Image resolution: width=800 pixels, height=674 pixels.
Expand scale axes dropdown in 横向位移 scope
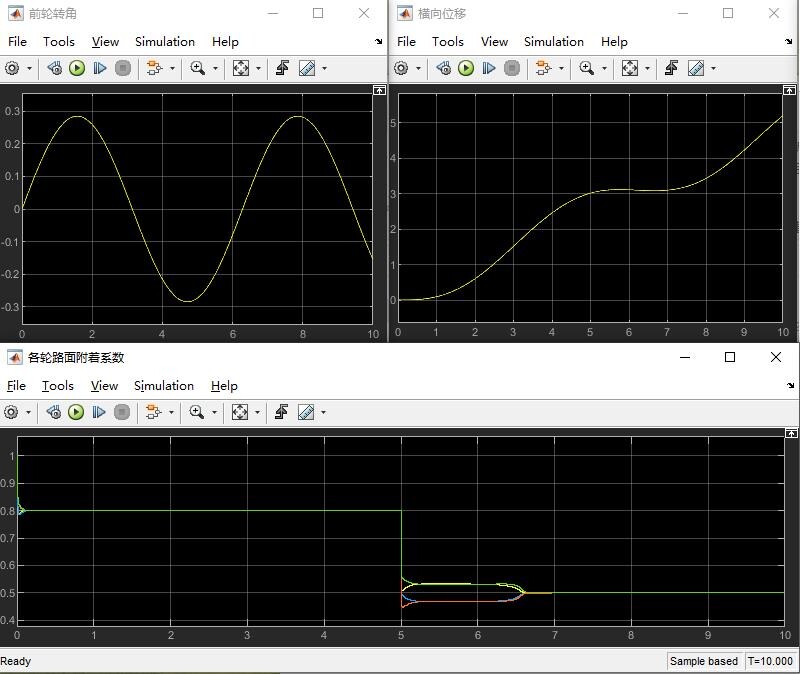(x=647, y=68)
